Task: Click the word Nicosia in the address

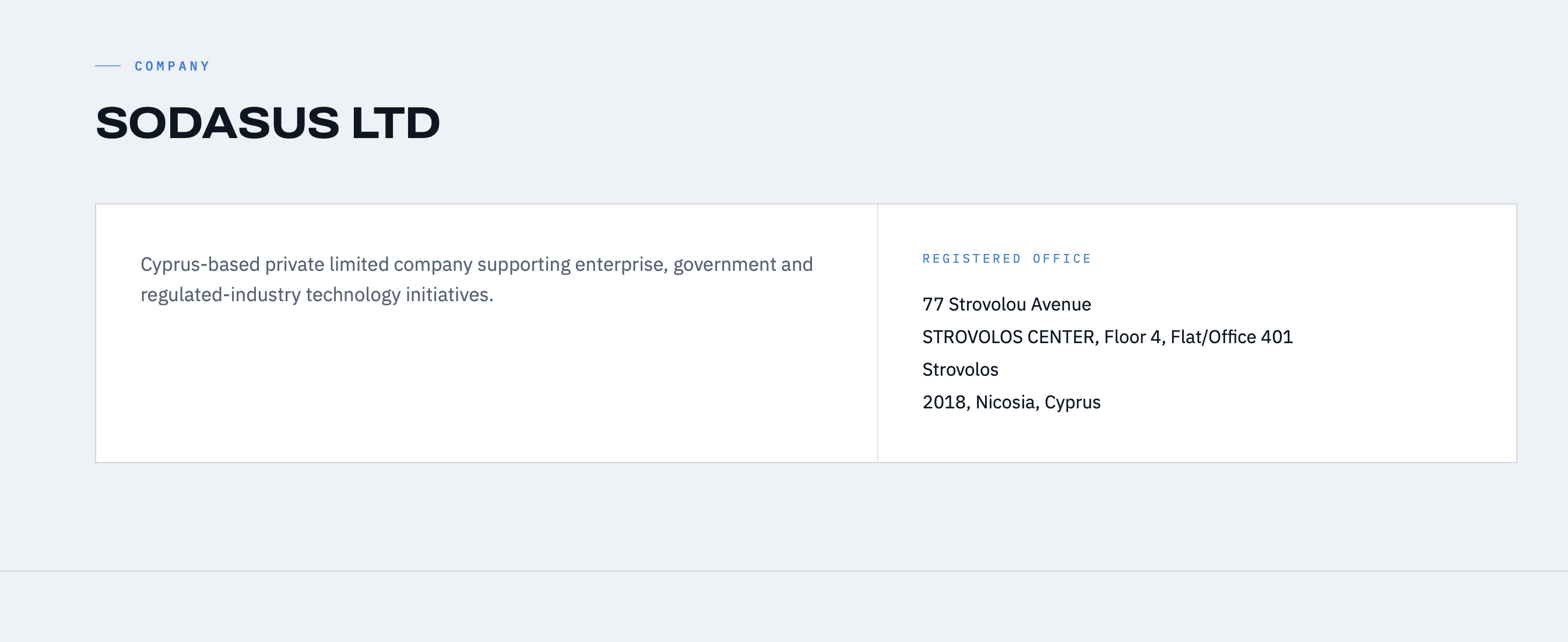Action: (1007, 402)
